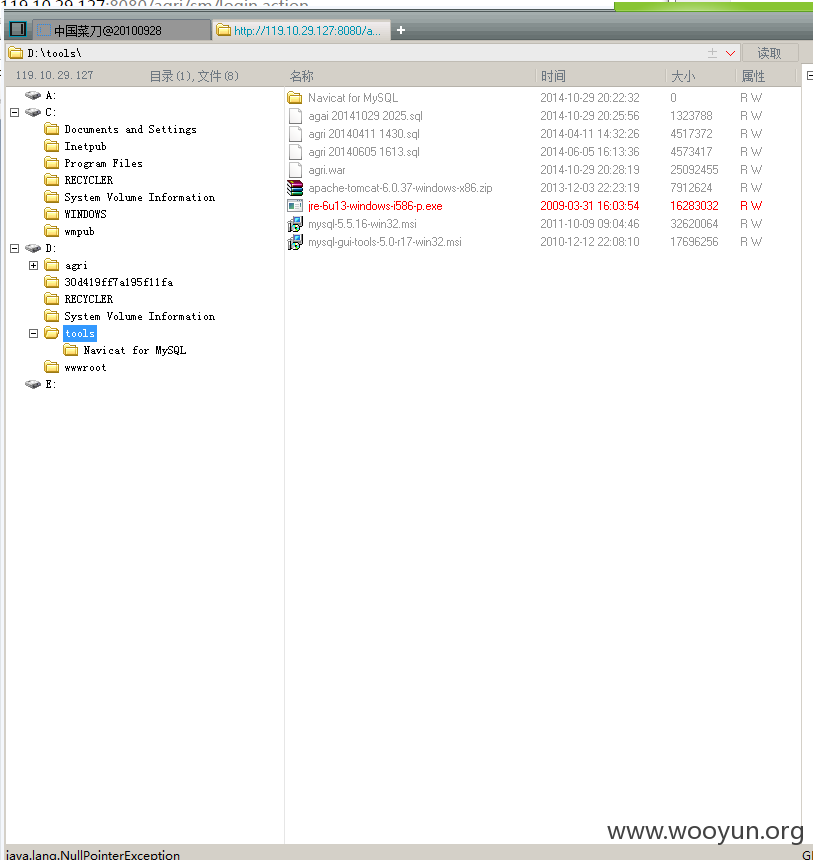Select the http://119.10.29.127:8080 tab

[302, 30]
